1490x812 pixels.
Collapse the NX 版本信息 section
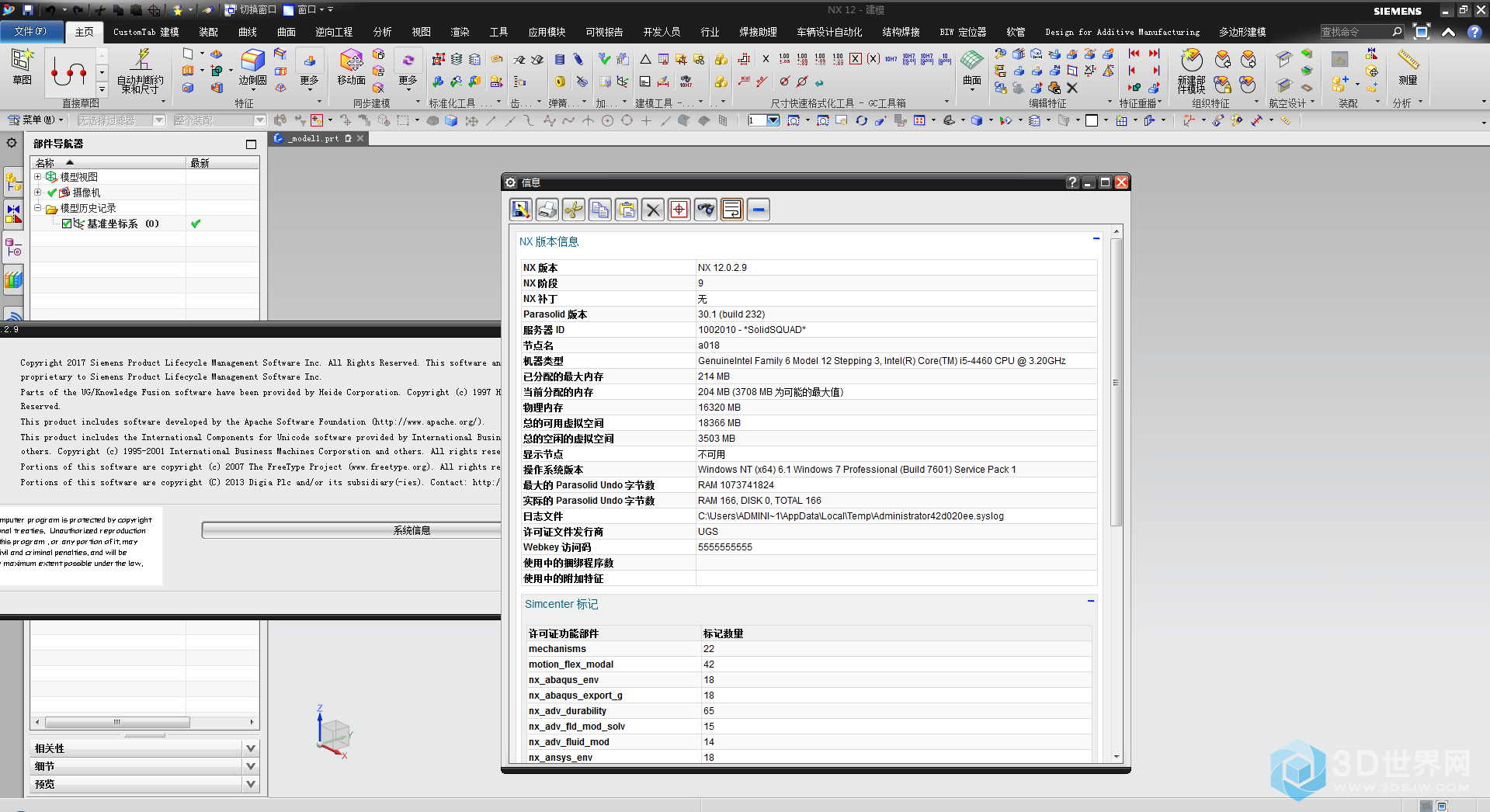pyautogui.click(x=1096, y=239)
